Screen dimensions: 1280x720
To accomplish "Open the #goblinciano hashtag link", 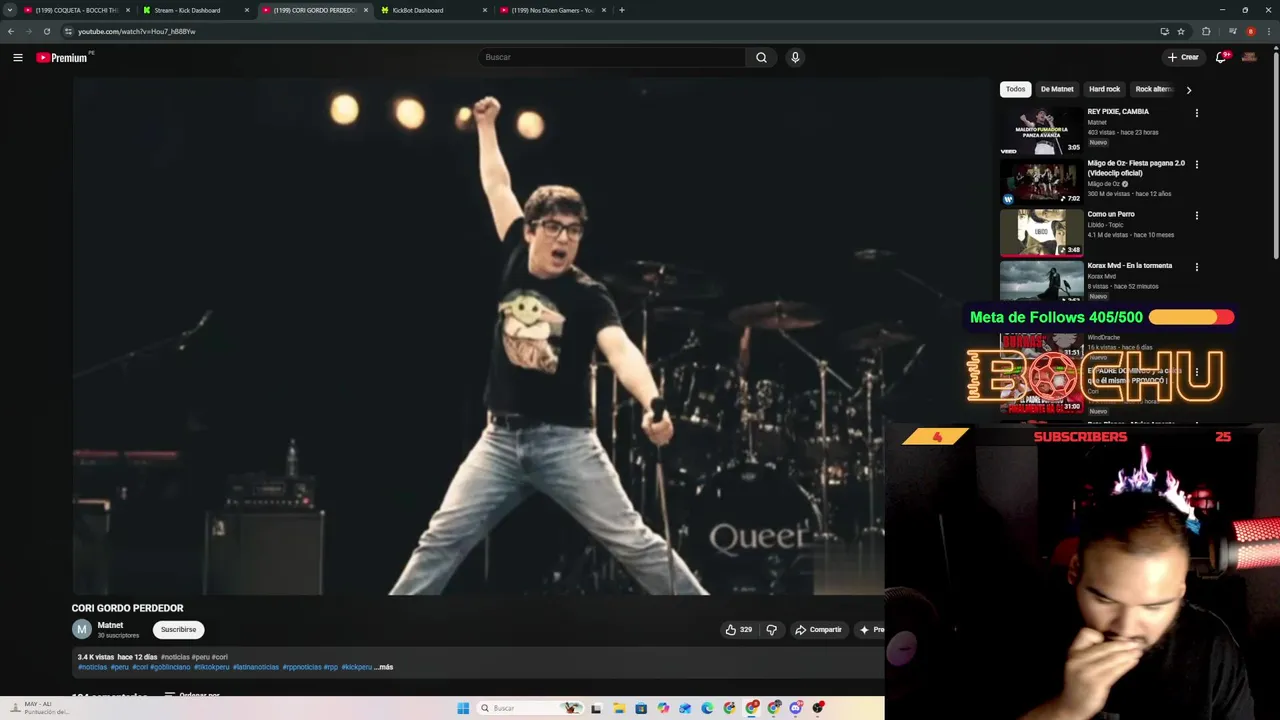I will point(170,667).
